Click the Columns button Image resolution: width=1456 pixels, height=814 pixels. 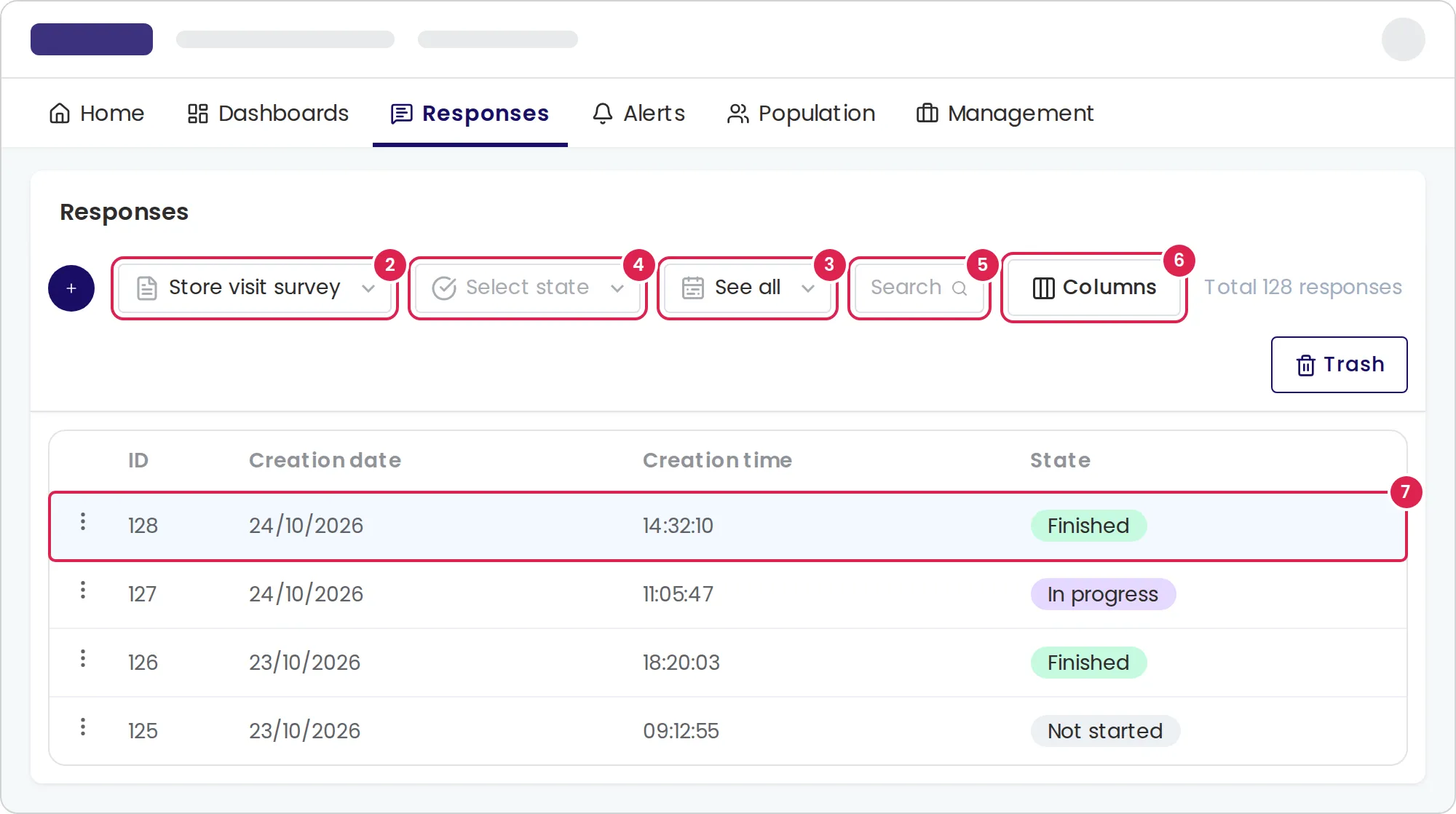tap(1094, 288)
